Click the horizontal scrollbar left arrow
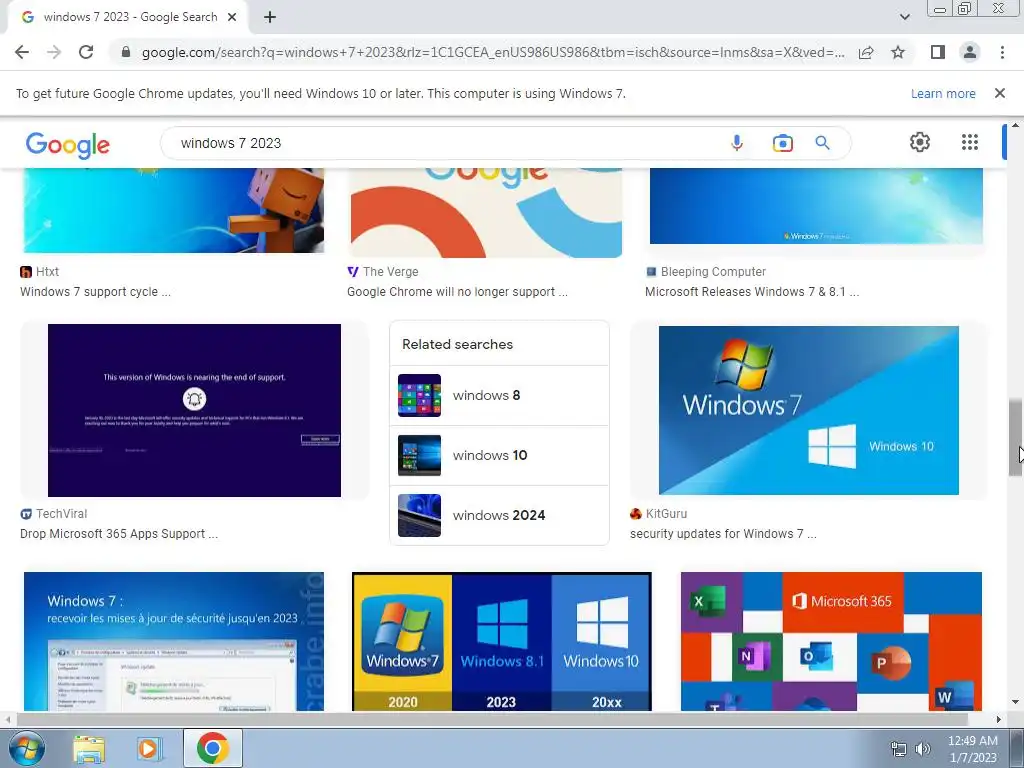Screen dimensions: 1024x768 pyautogui.click(x=7, y=720)
